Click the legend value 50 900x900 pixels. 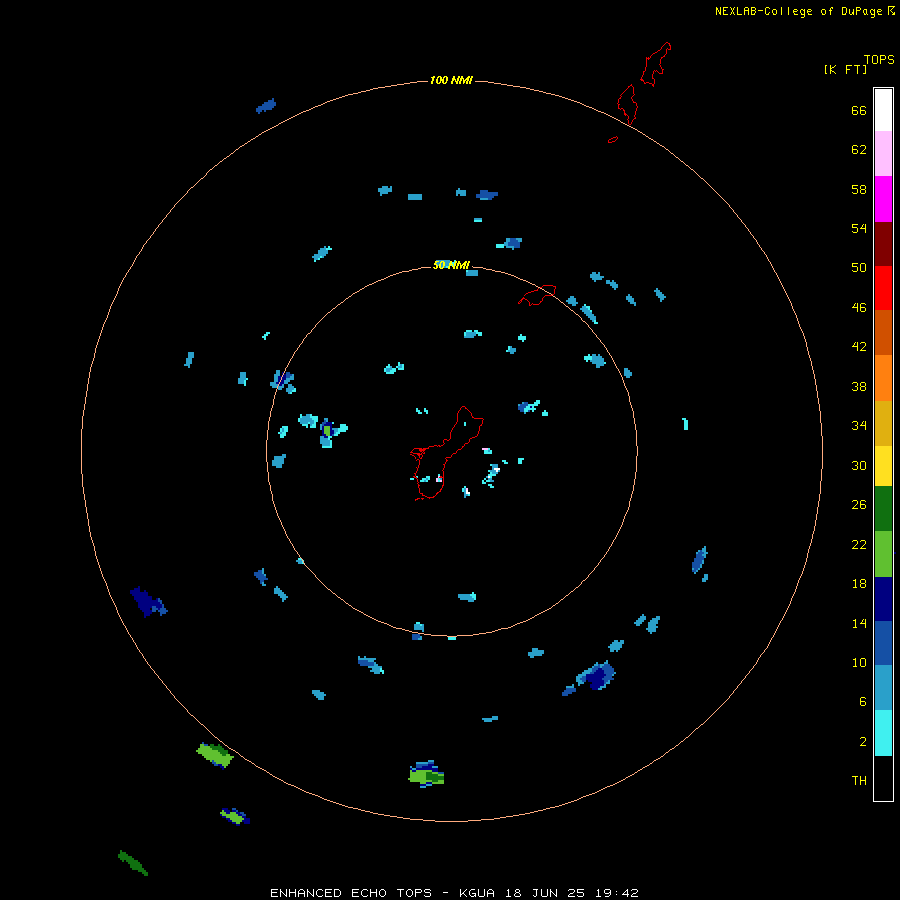(x=859, y=267)
